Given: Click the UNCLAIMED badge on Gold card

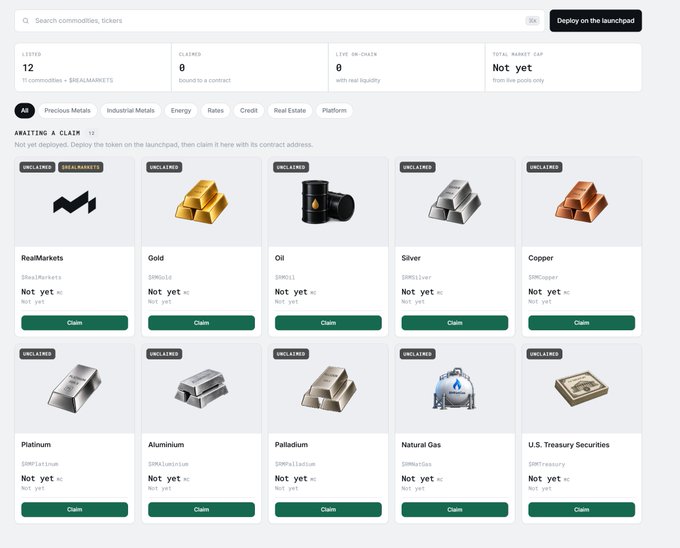Looking at the screenshot, I should 164,167.
